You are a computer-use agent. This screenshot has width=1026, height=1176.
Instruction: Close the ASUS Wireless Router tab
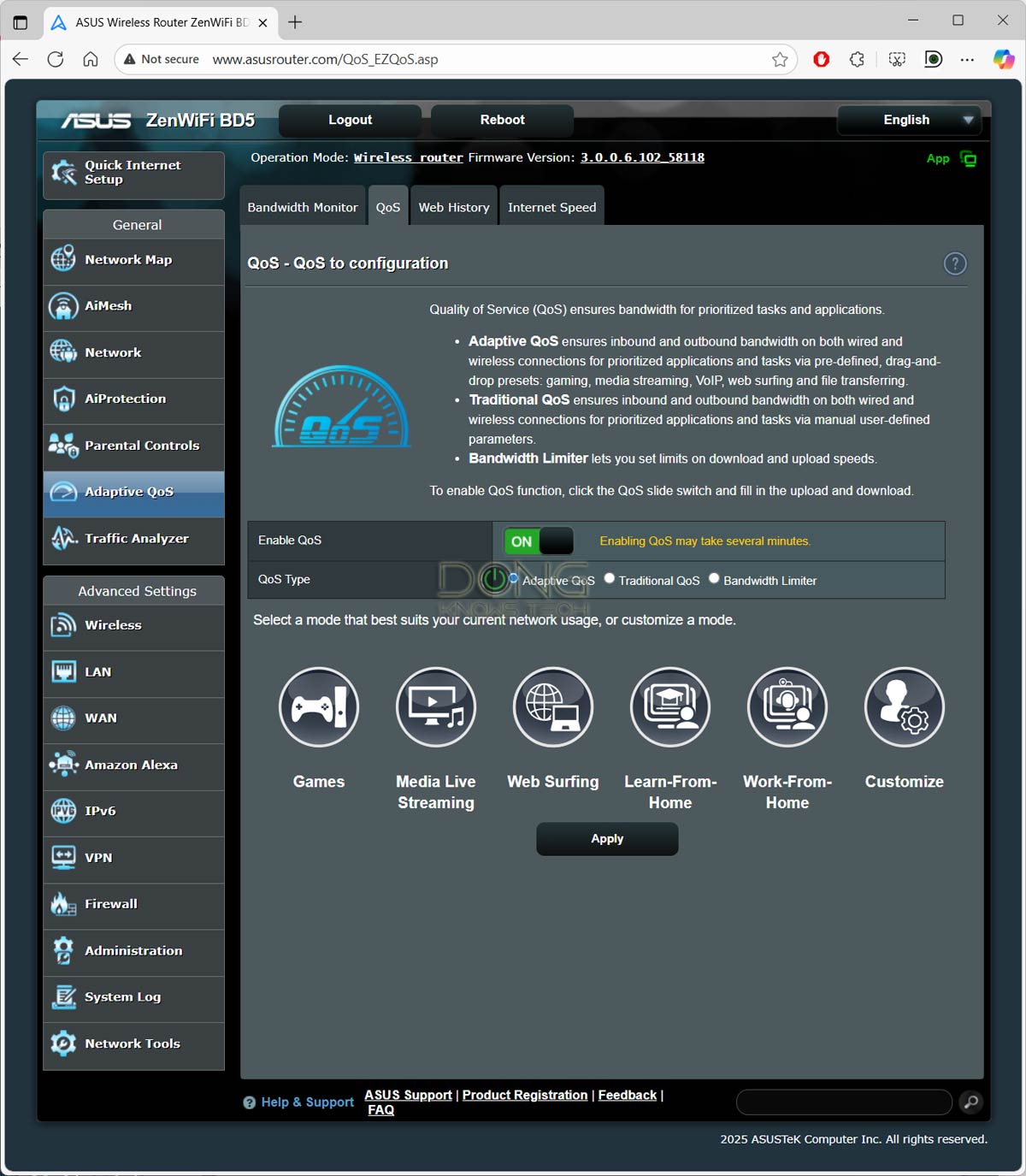(262, 22)
